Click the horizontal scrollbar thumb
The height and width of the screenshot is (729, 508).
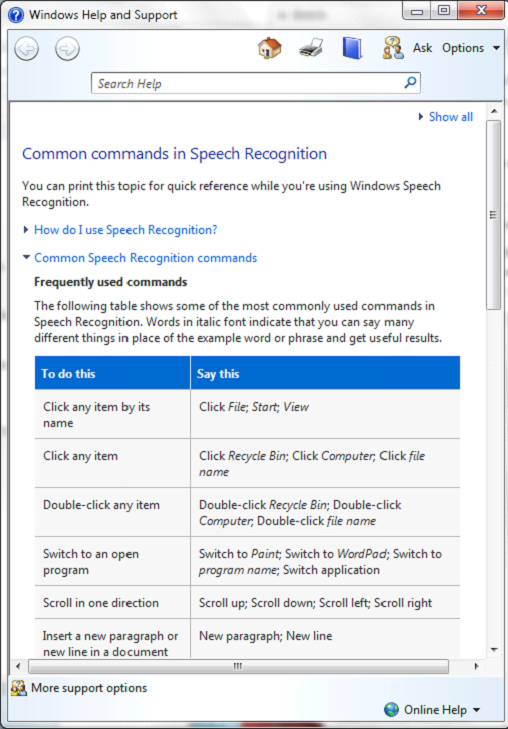238,666
